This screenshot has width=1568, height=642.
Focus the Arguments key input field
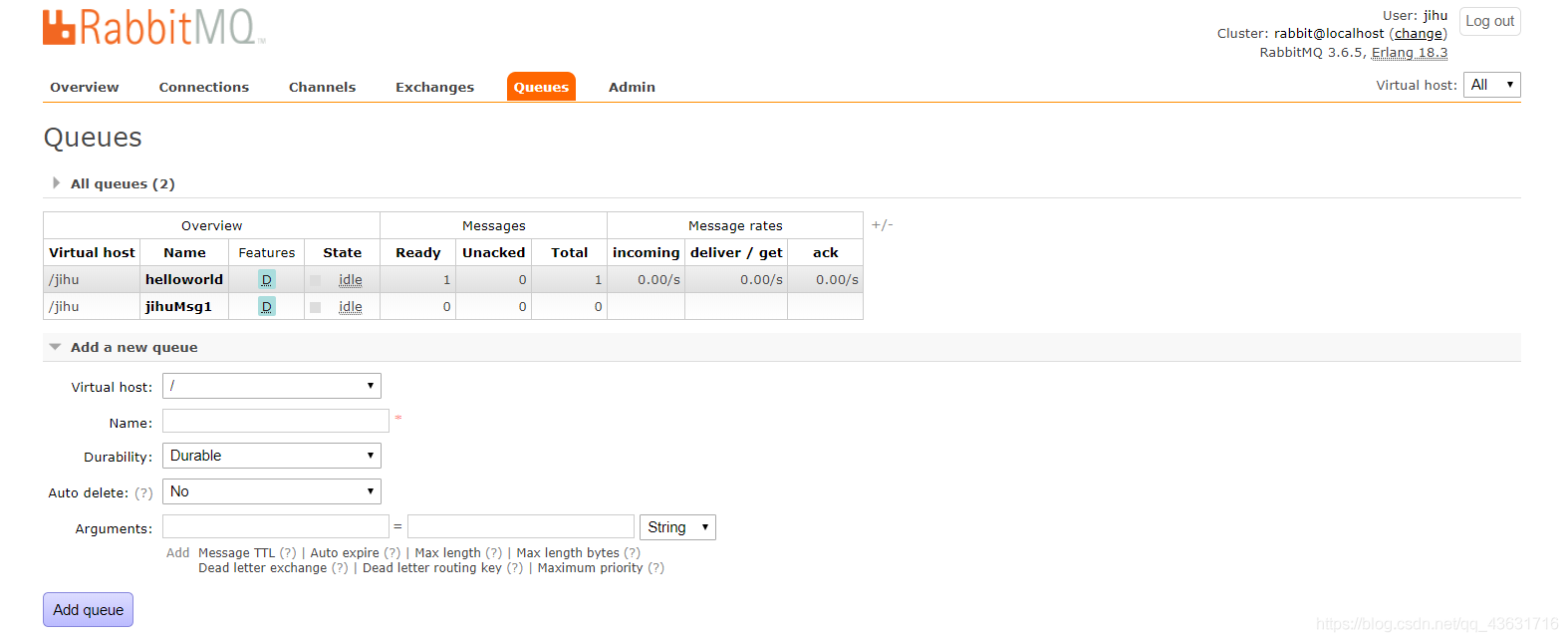276,526
